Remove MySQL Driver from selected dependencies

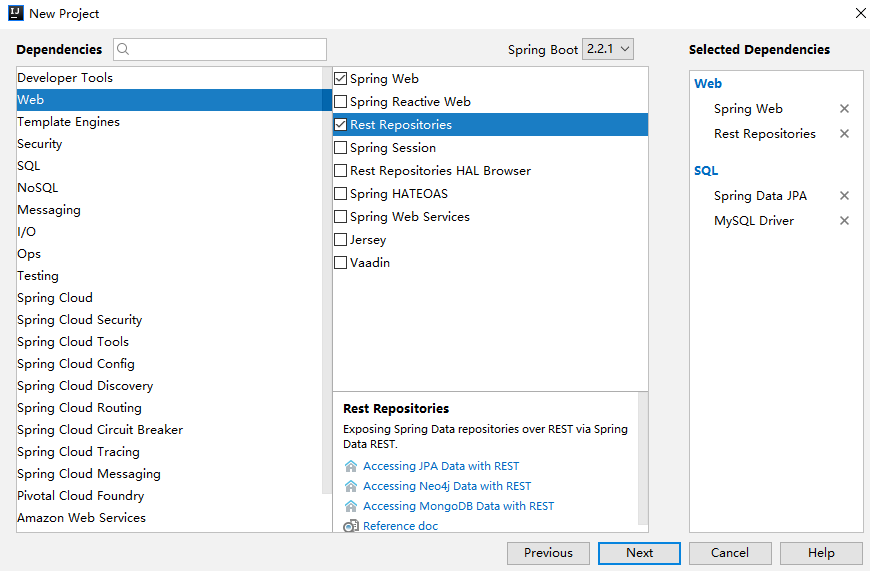(x=844, y=221)
